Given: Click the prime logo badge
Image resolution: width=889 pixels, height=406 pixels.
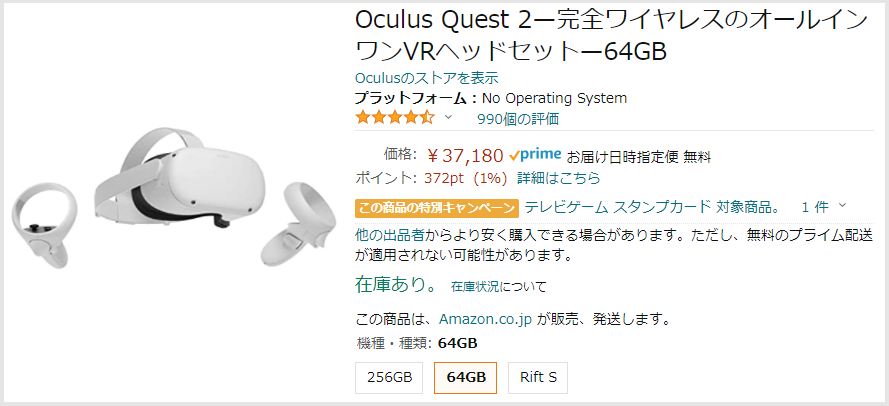Looking at the screenshot, I should pos(535,155).
